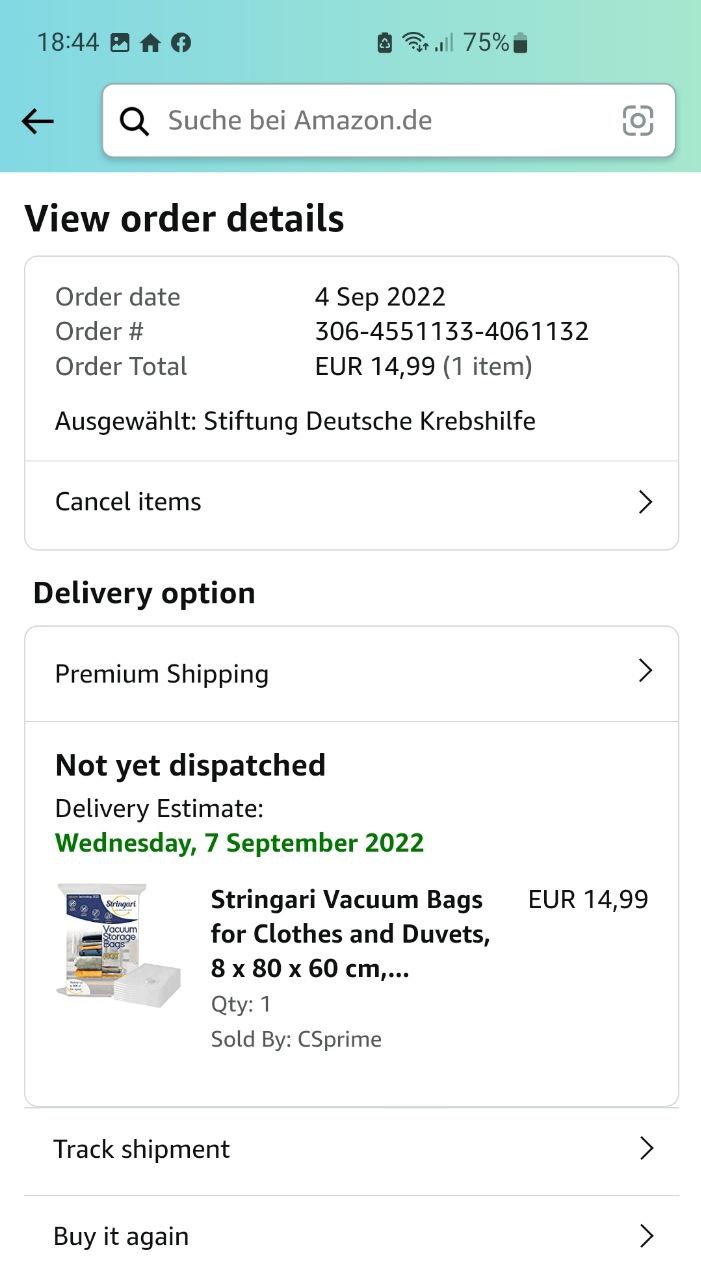Tap the search magnifier icon
This screenshot has width=701, height=1280.
134,122
